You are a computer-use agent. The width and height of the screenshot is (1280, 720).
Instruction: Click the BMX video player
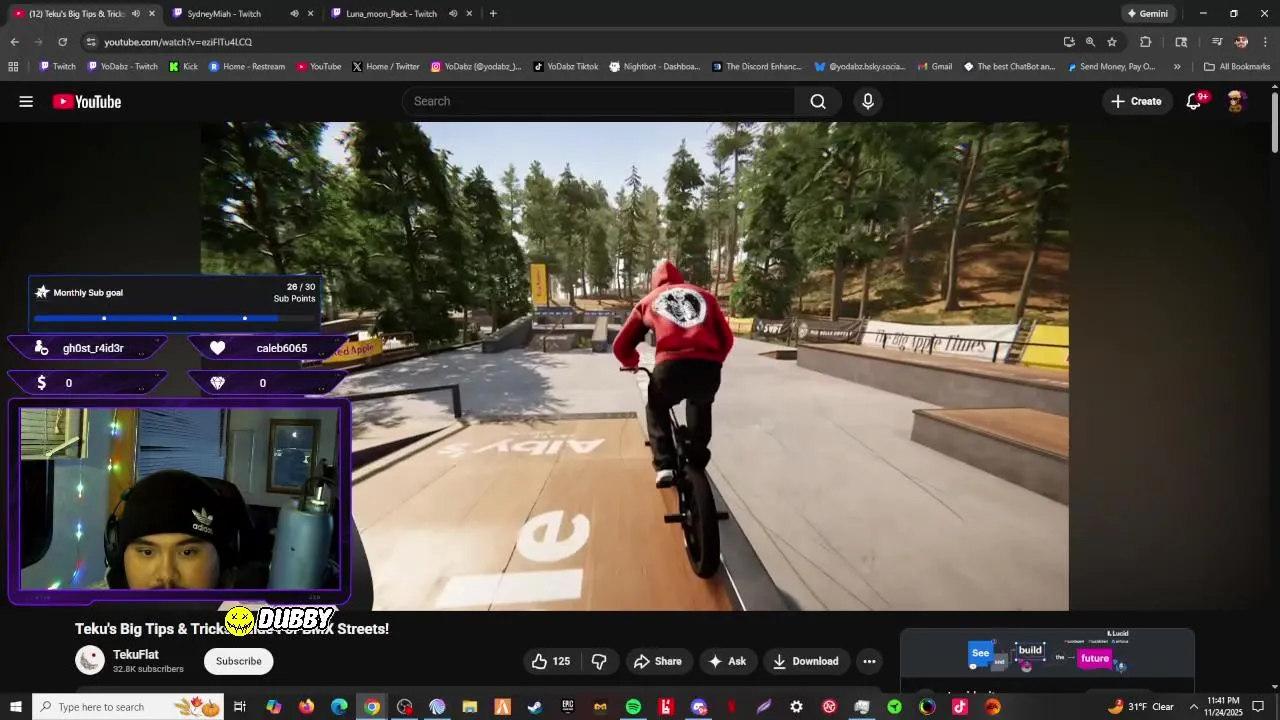pyautogui.click(x=634, y=366)
